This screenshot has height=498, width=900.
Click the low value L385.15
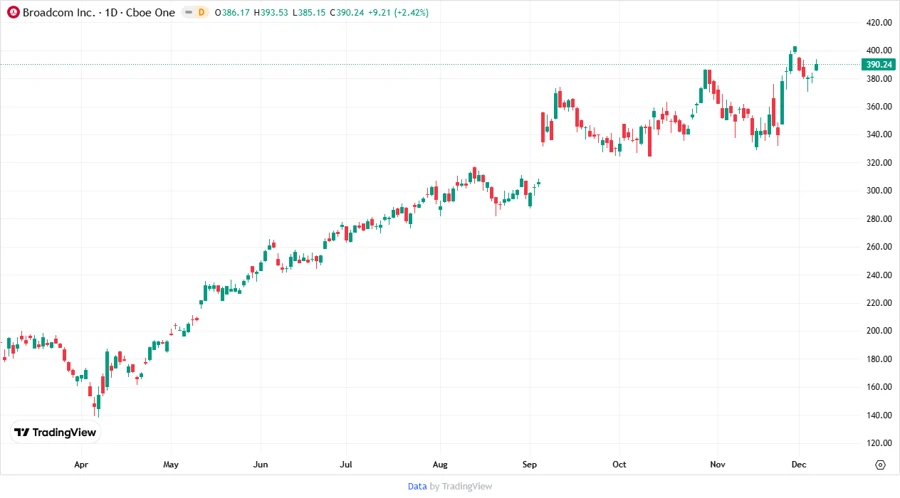coord(309,12)
